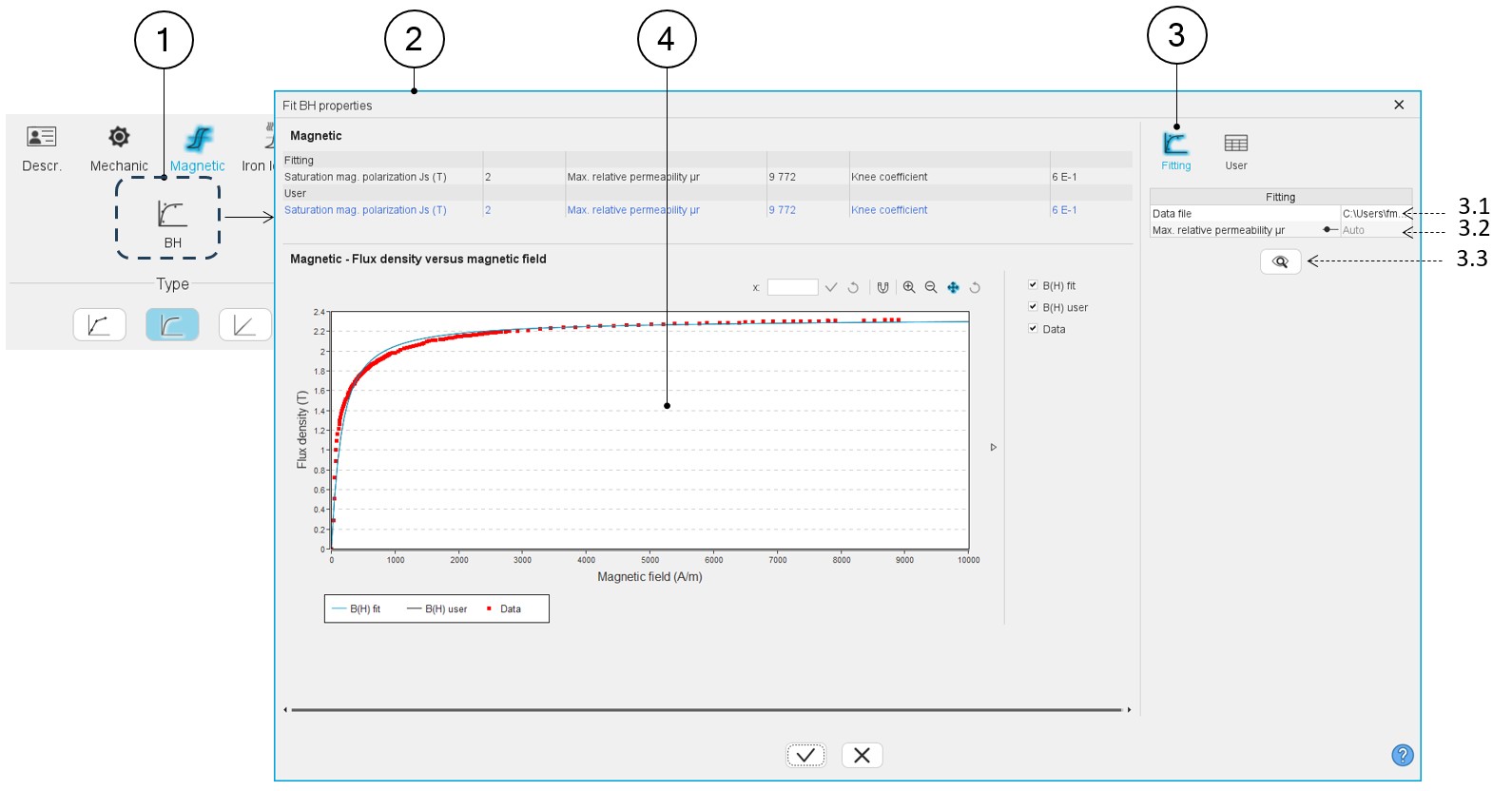Activate the pan move arrows tool

(x=953, y=287)
